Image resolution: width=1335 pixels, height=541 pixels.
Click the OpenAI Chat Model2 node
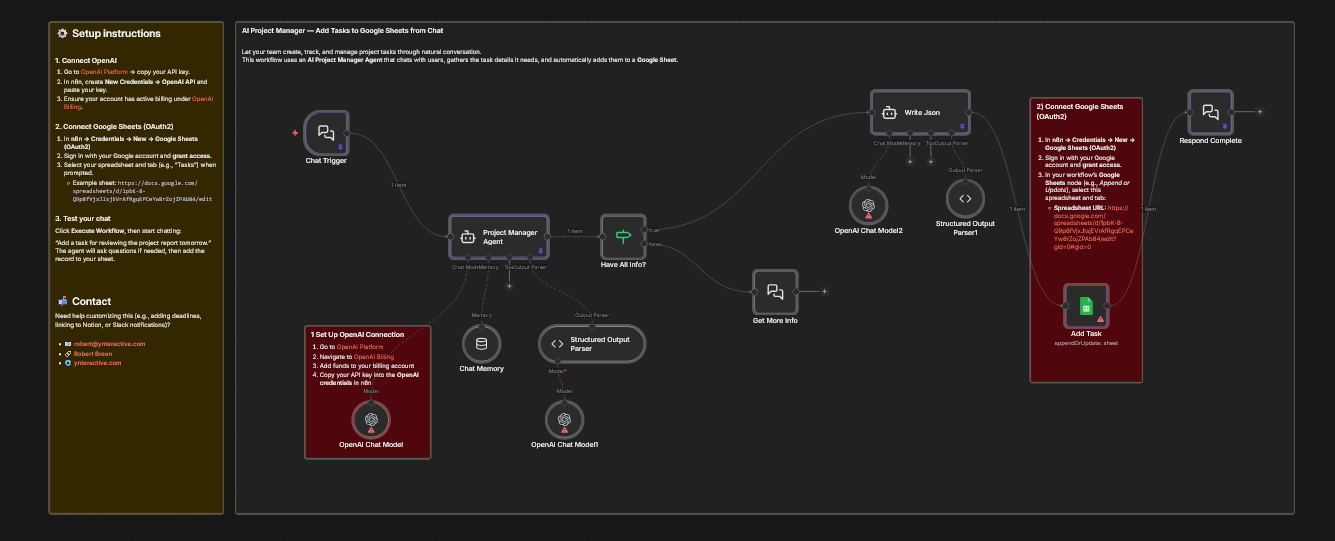(x=868, y=205)
